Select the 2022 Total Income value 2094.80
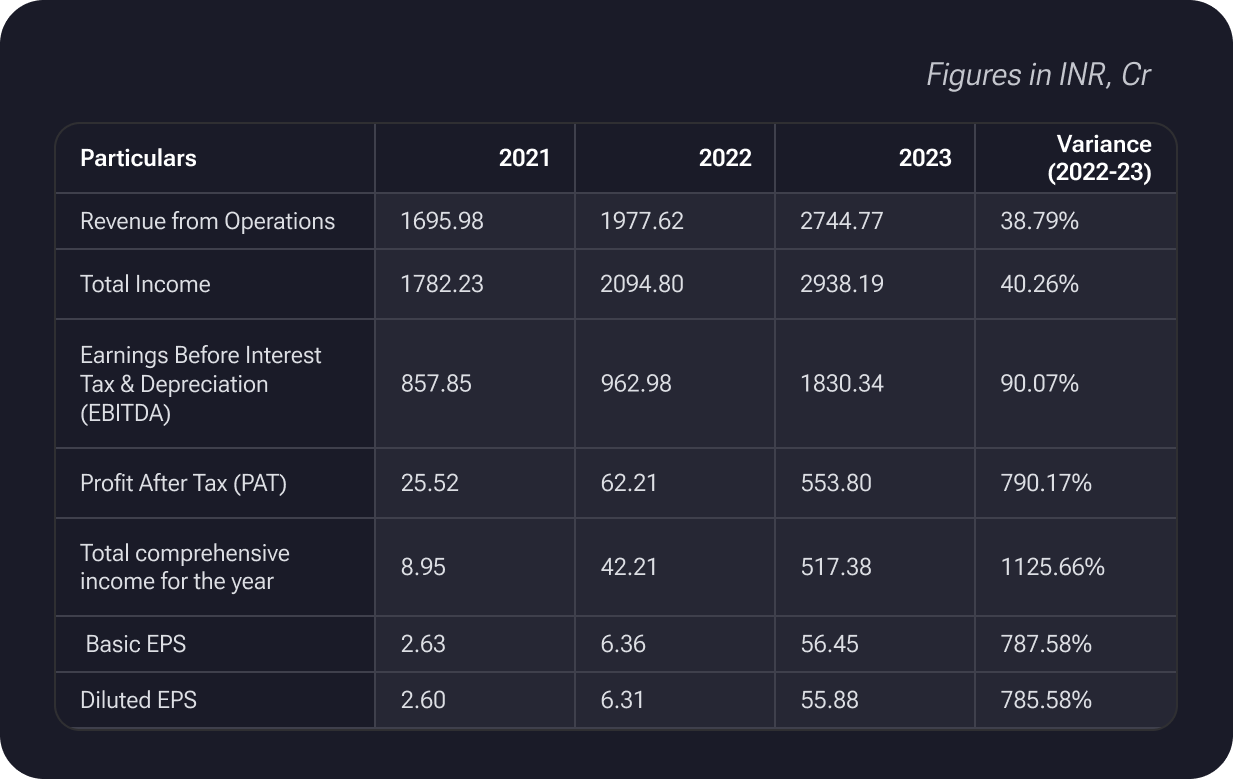 point(641,284)
